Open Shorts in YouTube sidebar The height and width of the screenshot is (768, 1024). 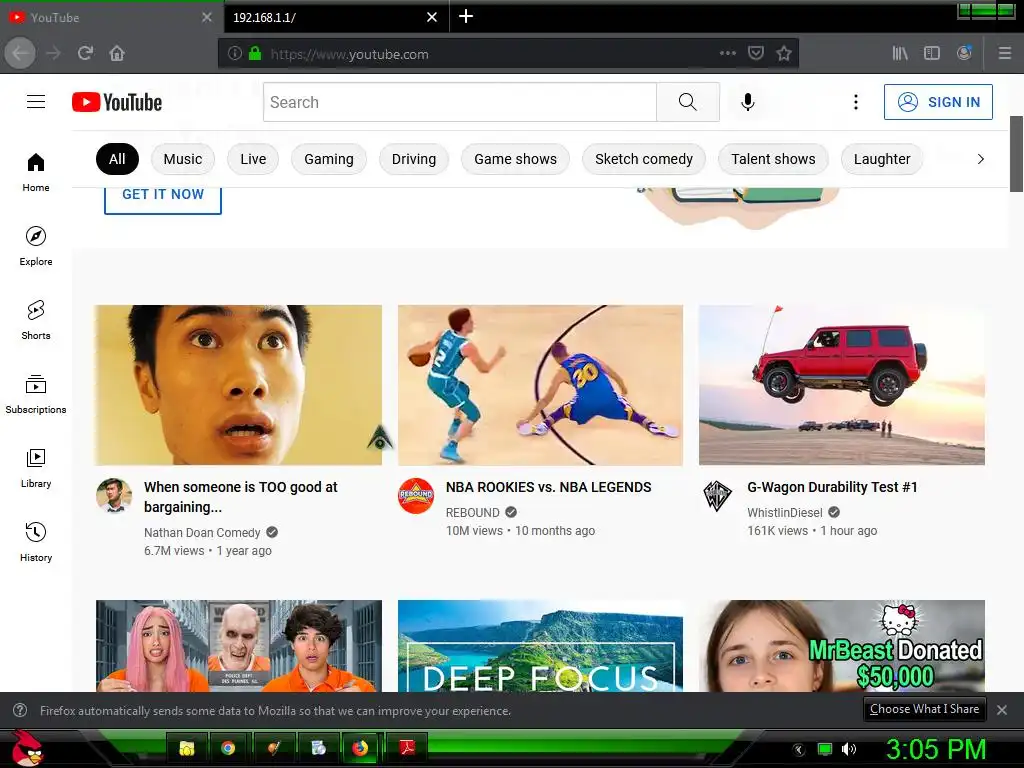36,320
